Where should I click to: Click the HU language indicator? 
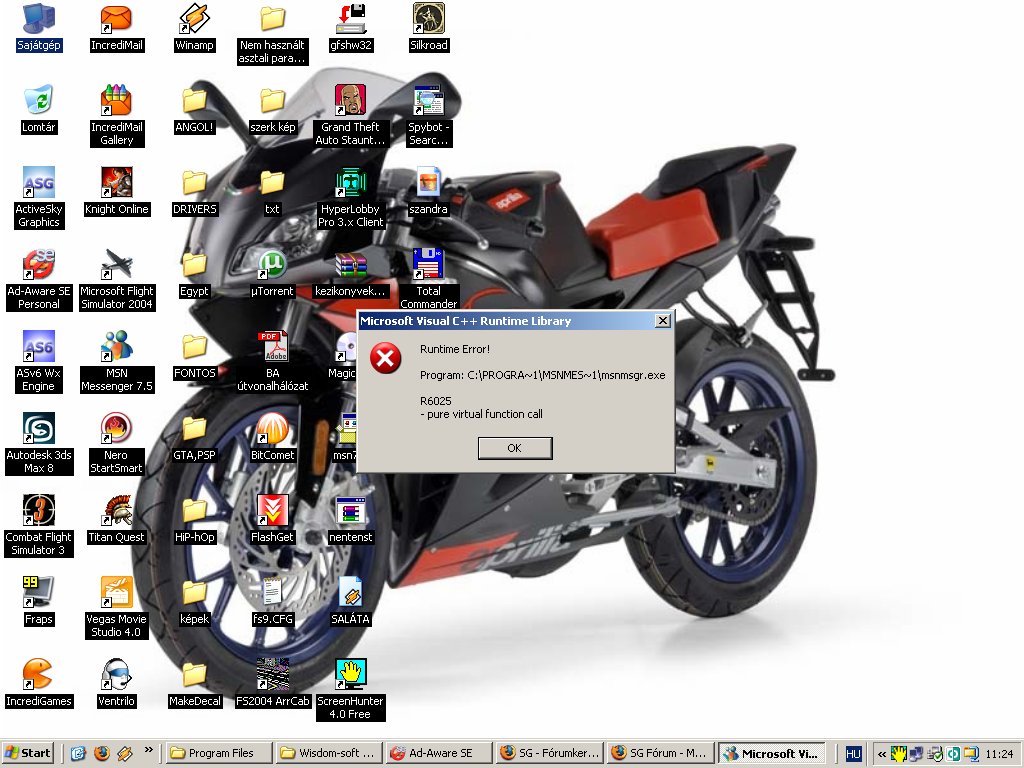(x=853, y=753)
